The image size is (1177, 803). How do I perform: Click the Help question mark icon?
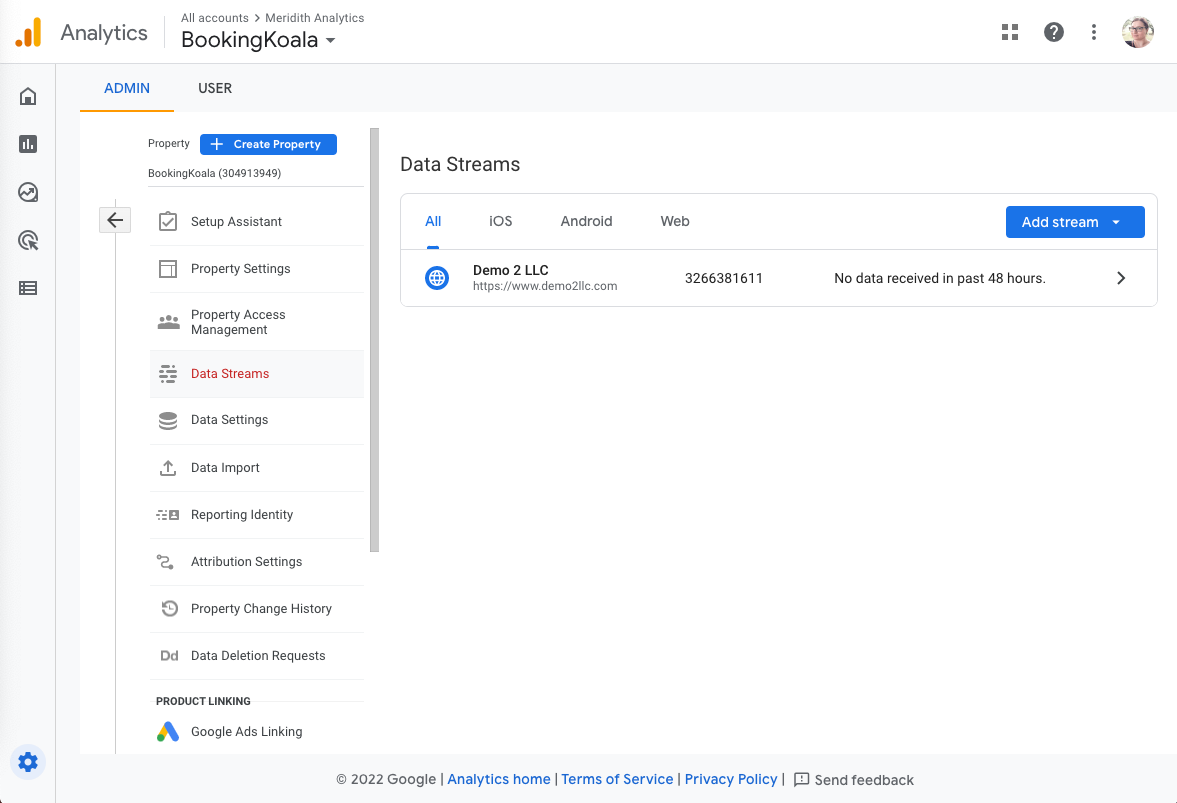[1053, 32]
